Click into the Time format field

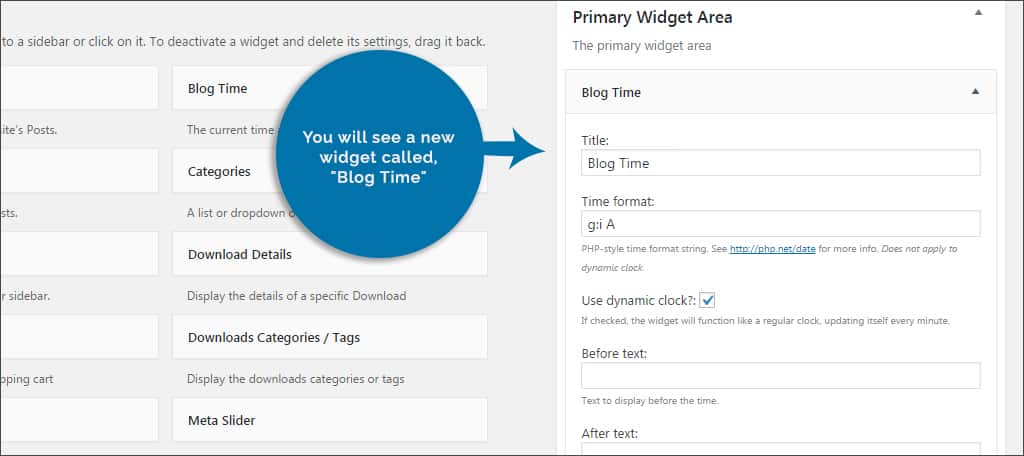780,223
